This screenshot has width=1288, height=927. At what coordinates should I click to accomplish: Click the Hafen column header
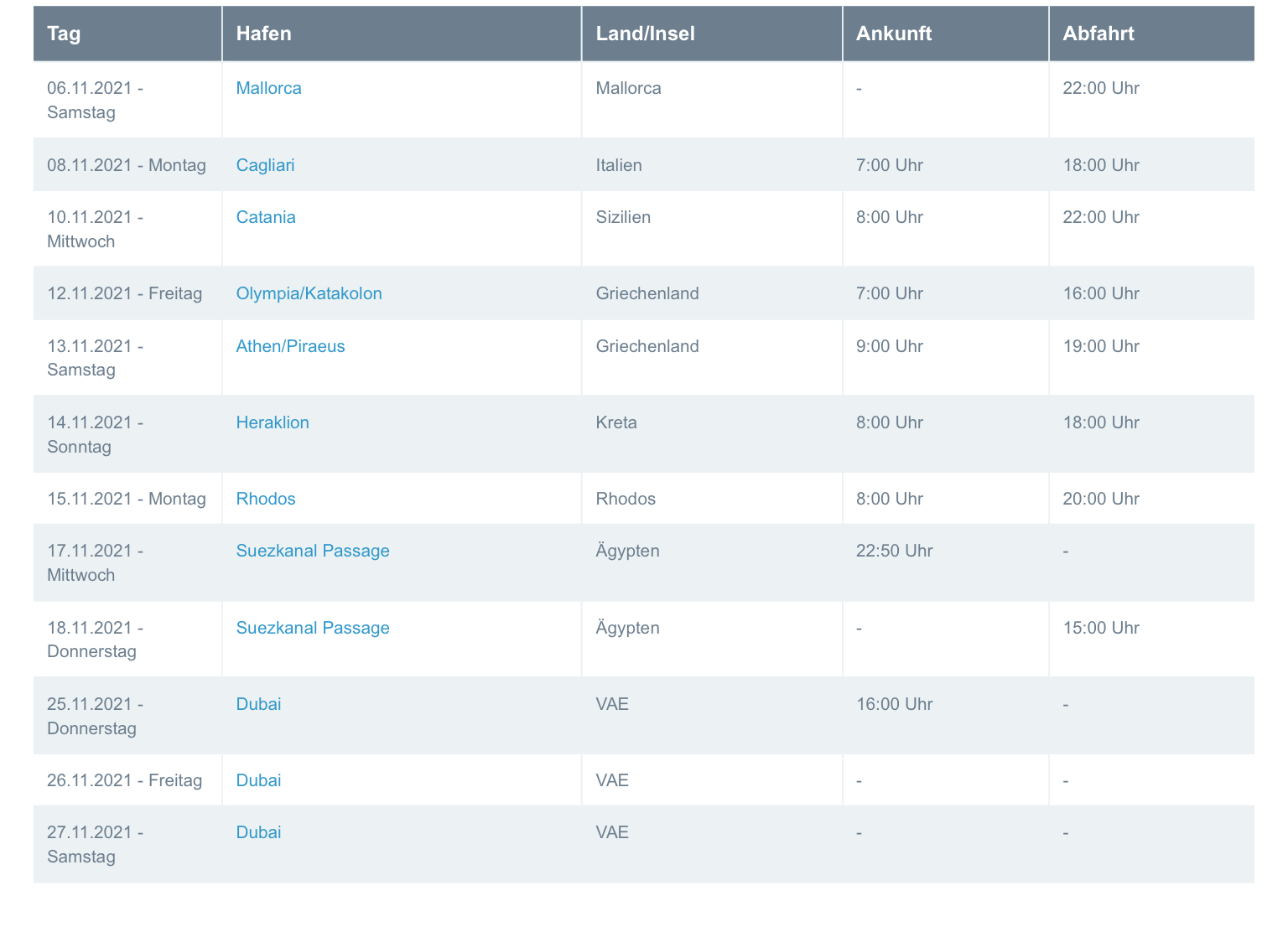[263, 34]
